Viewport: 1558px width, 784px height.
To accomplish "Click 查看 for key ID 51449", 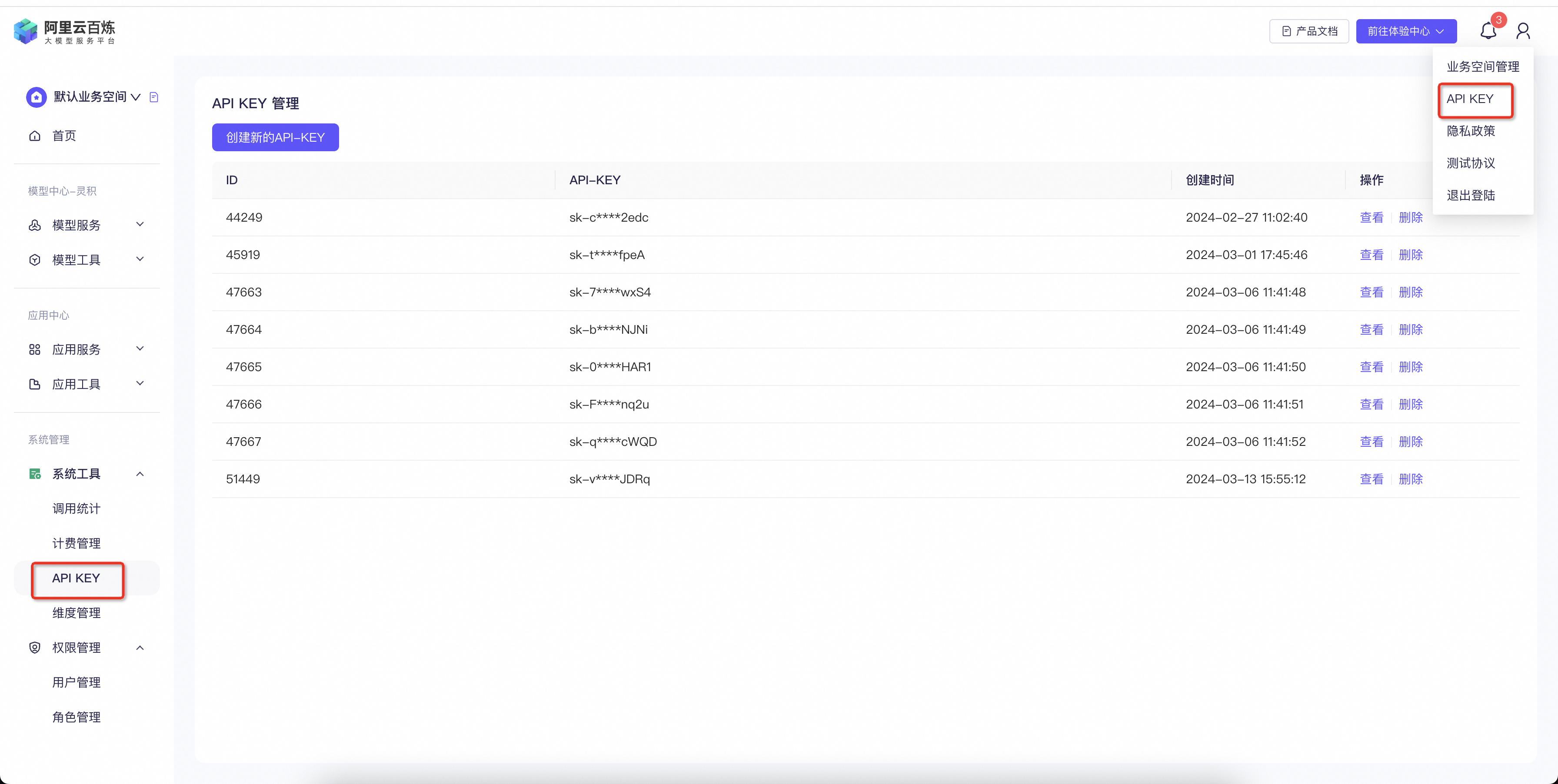I will [1371, 479].
